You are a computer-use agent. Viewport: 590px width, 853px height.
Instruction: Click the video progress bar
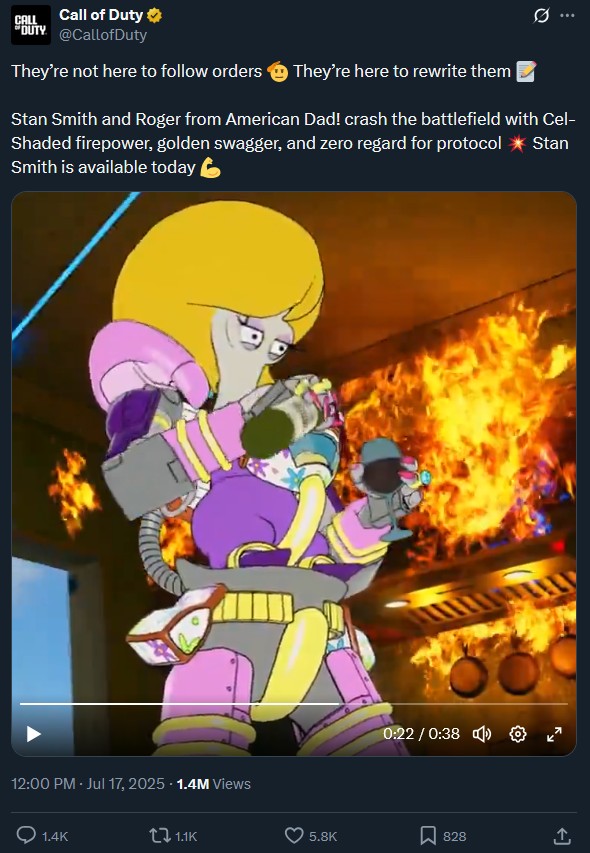[x=294, y=703]
